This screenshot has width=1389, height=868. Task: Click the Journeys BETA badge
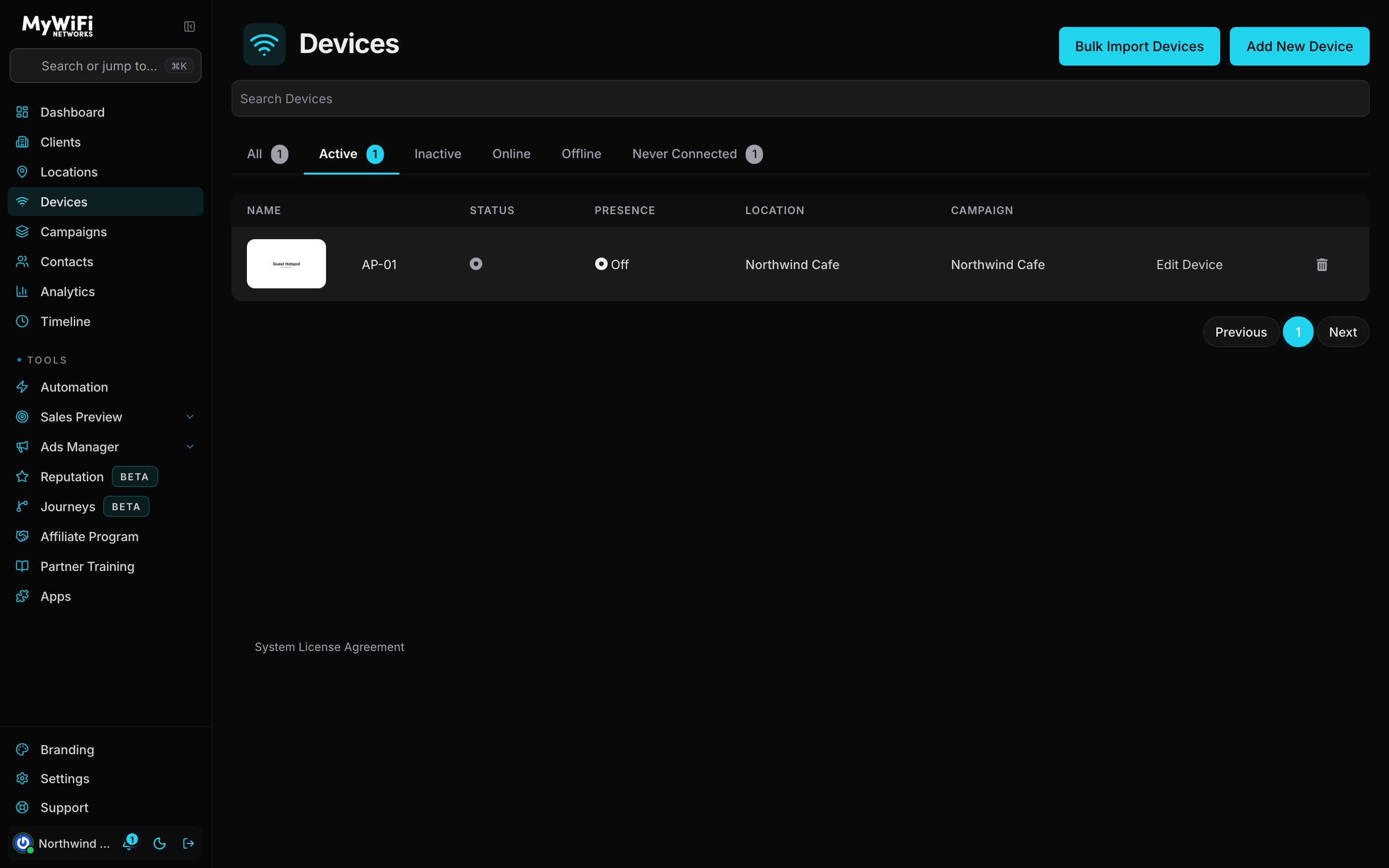click(x=126, y=506)
